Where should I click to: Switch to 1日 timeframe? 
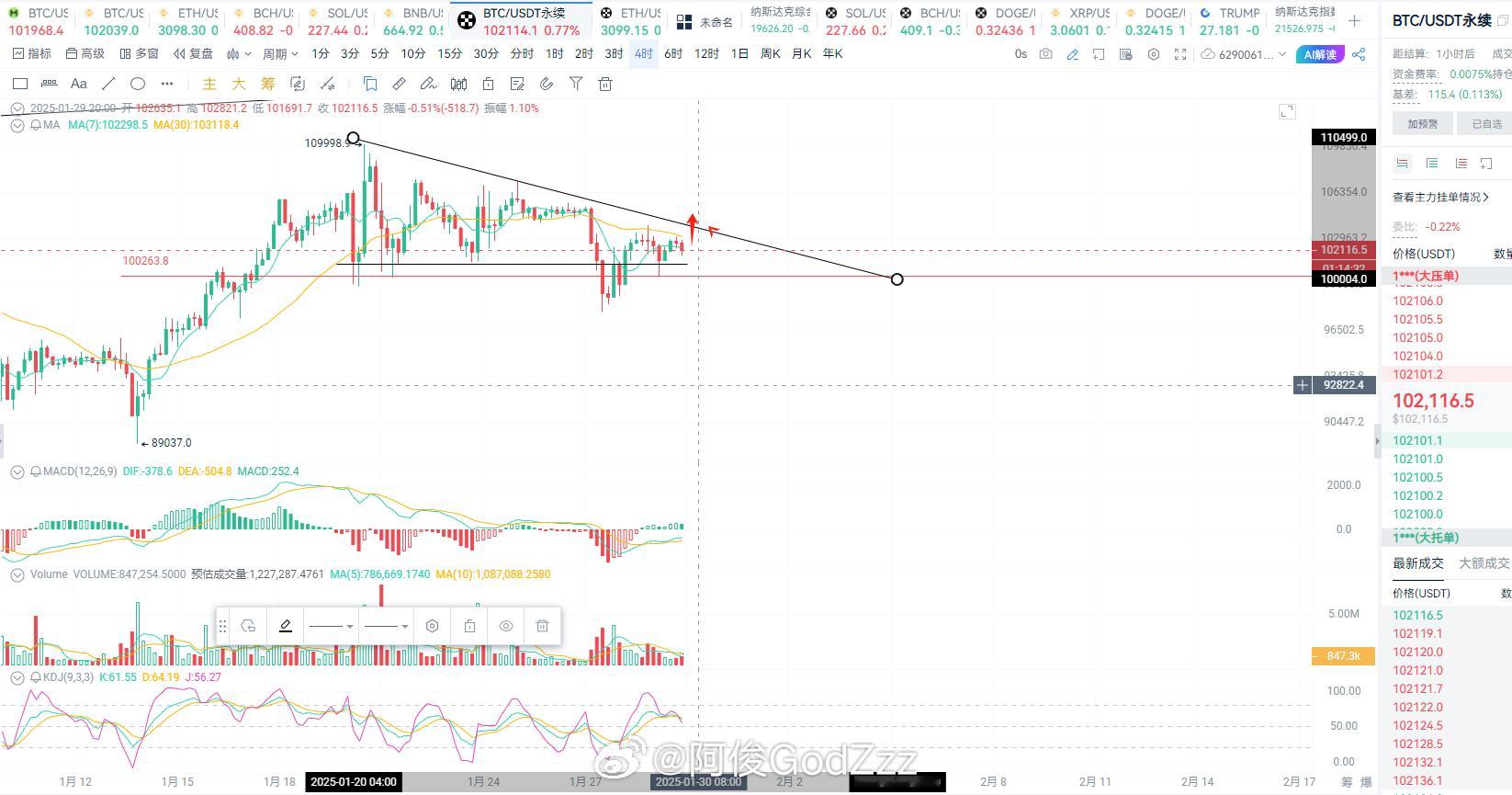tap(739, 54)
